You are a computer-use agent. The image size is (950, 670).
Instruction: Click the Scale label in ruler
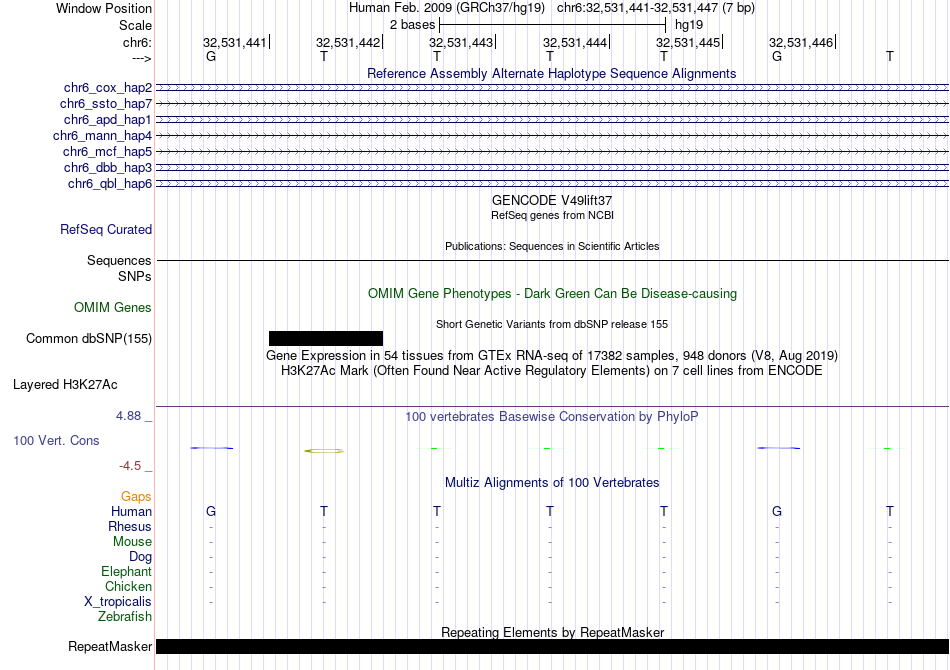tap(136, 25)
